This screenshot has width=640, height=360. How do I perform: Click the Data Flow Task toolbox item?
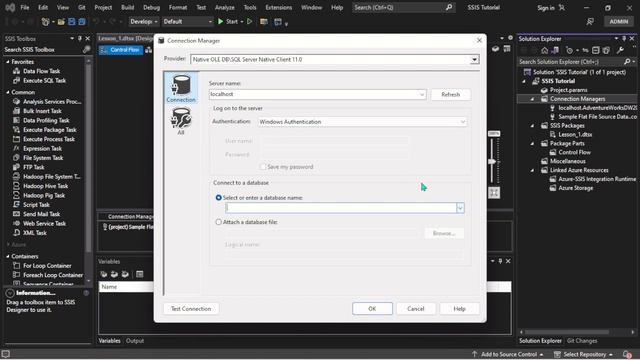41,71
